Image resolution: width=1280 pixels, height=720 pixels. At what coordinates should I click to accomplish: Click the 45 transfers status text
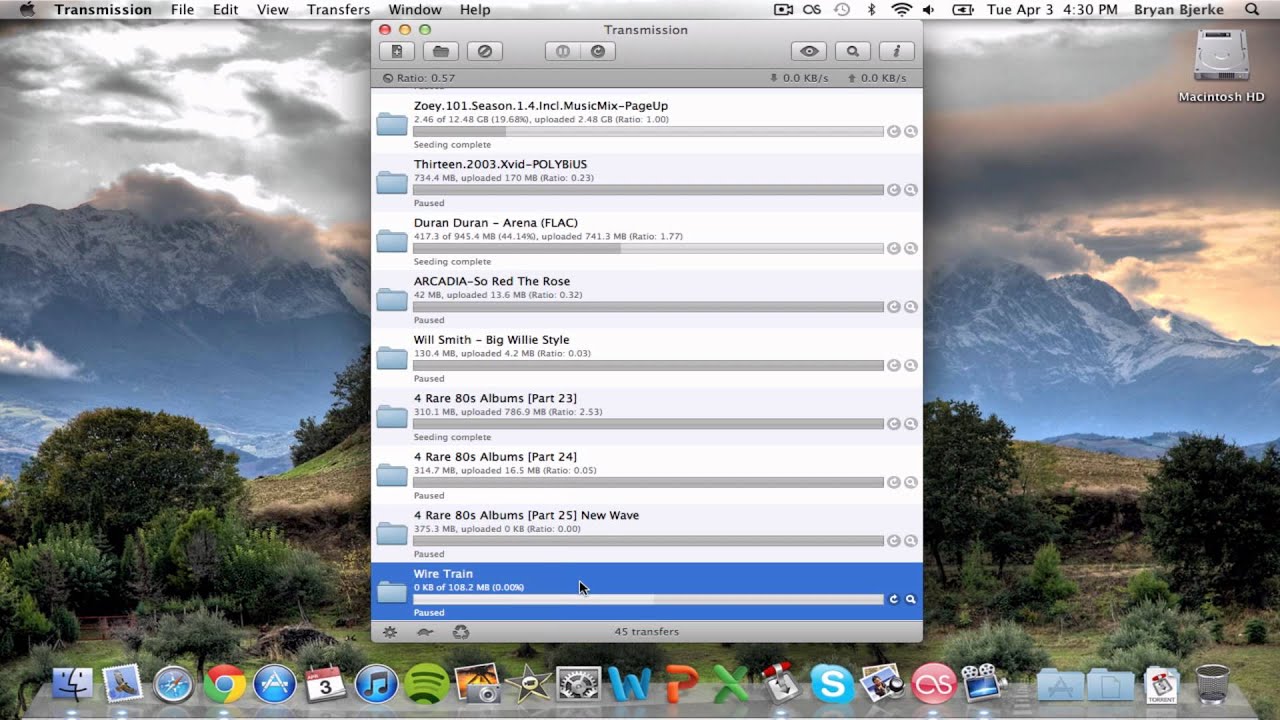pos(647,632)
